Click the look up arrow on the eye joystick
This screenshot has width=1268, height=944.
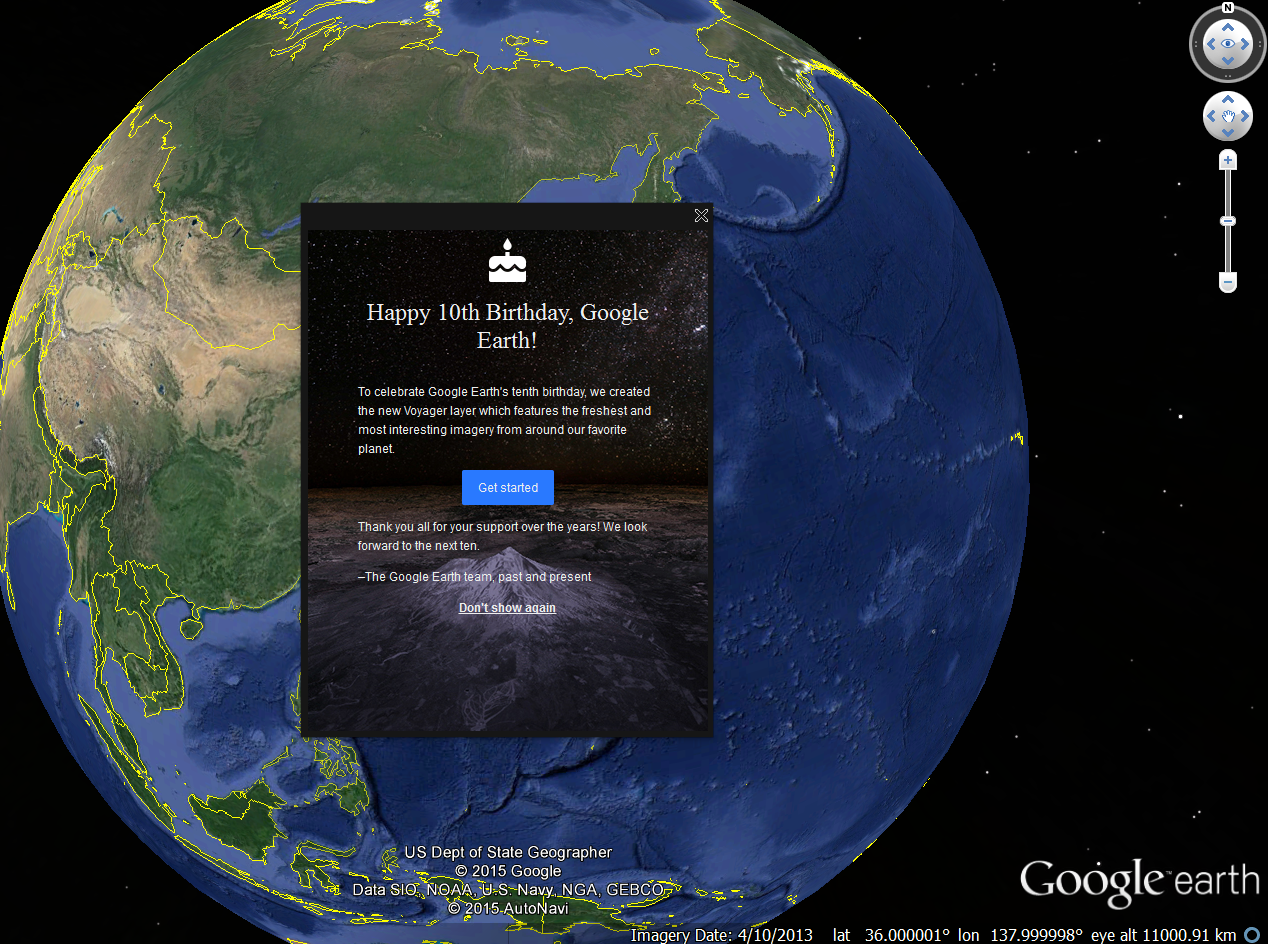tap(1228, 27)
